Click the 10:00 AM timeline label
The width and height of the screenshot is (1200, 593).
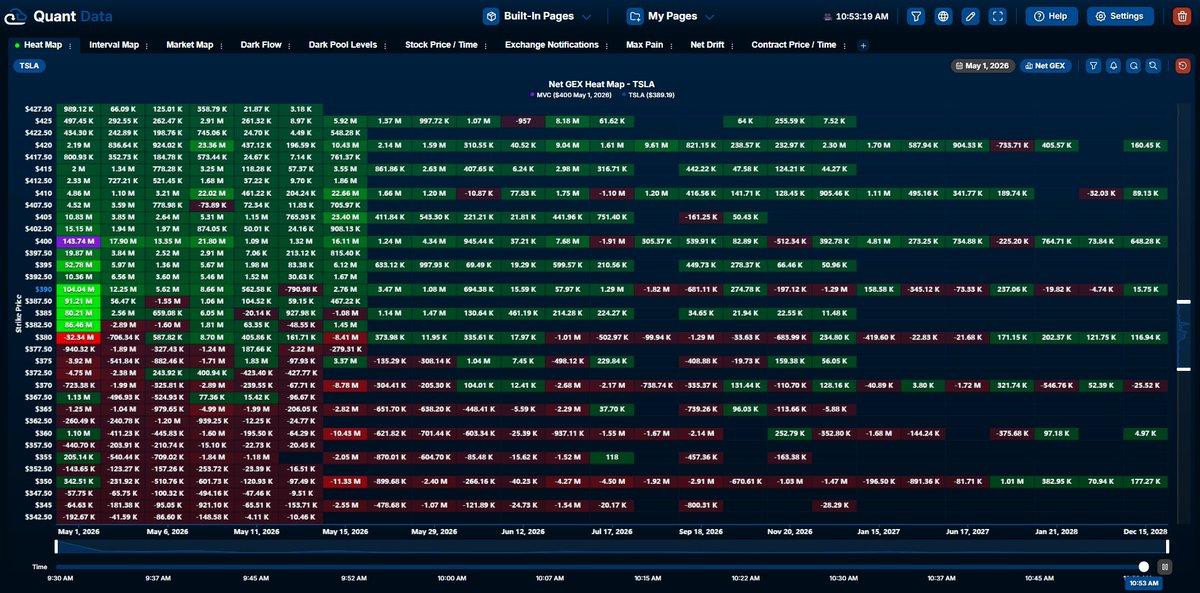(451, 578)
